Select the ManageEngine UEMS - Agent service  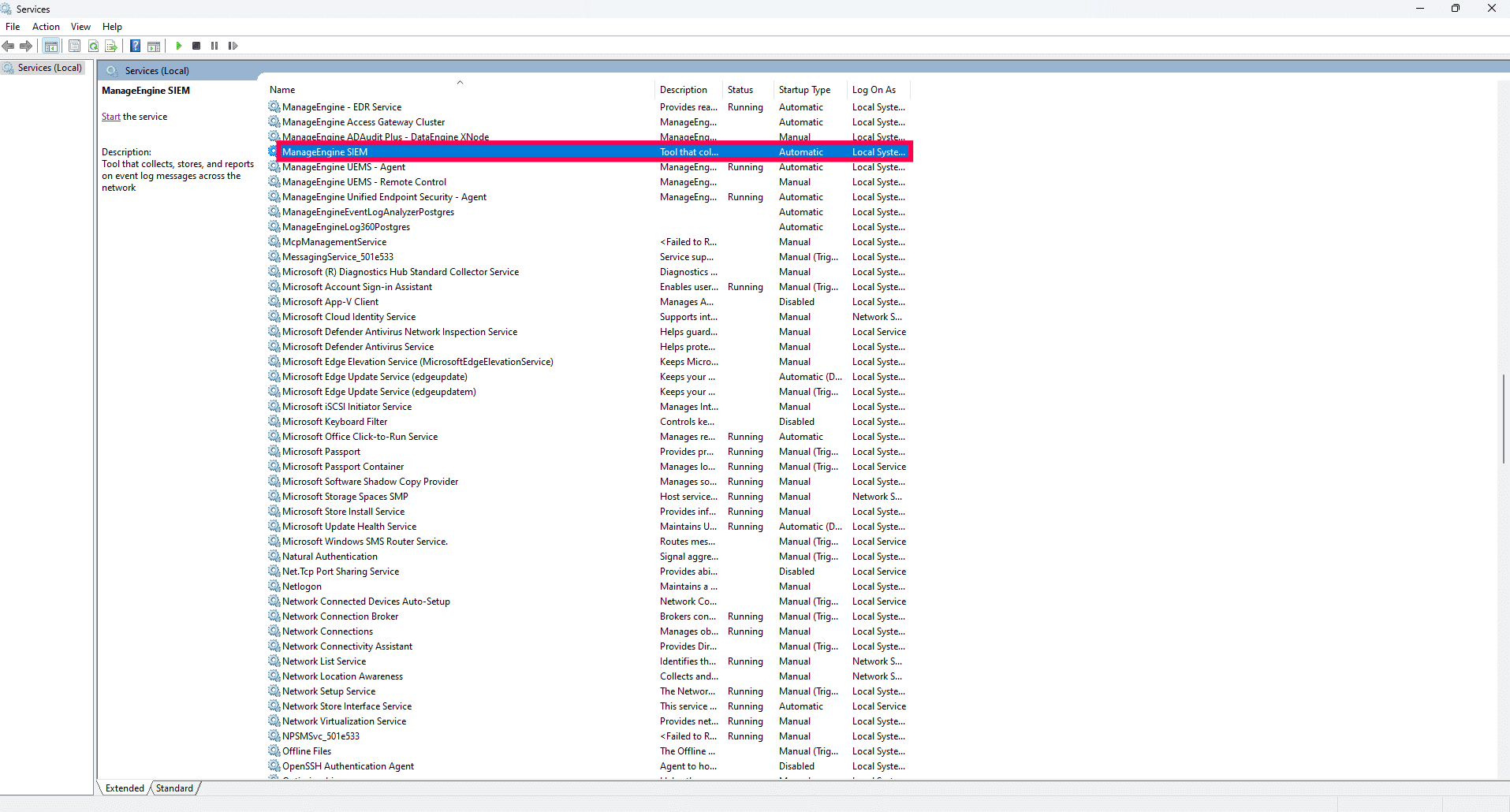(x=589, y=167)
